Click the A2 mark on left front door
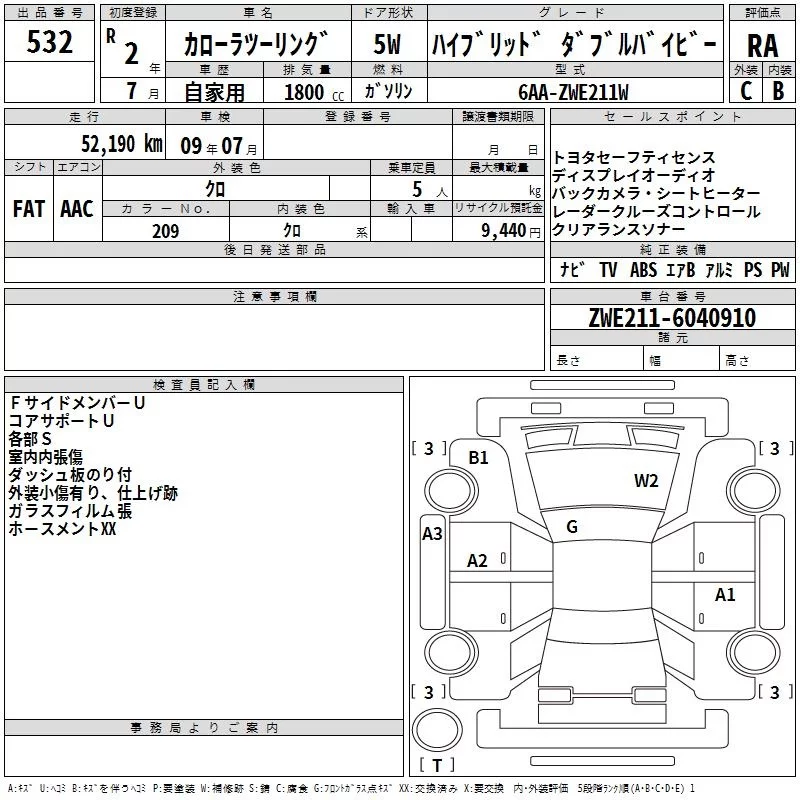This screenshot has height=800, width=800. click(x=477, y=561)
